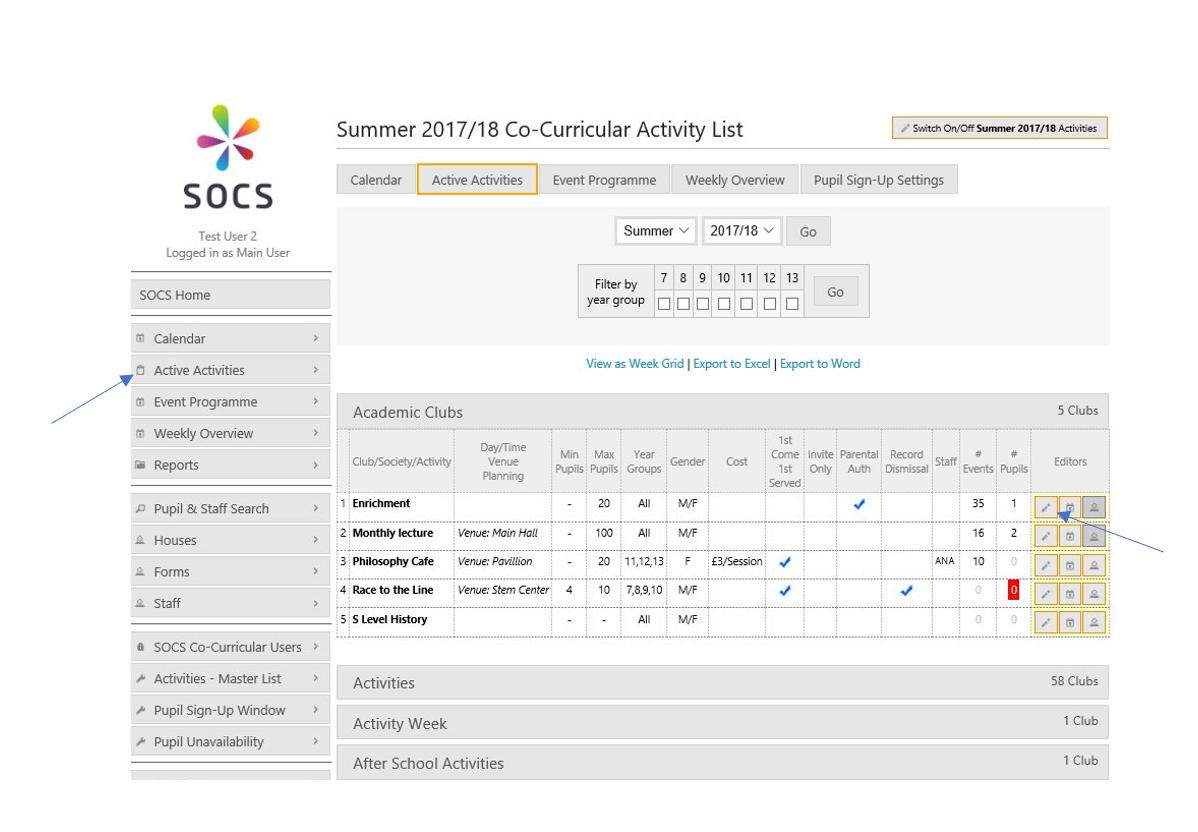Switch to the Calendar tab
This screenshot has width=1198, height=832.
(376, 180)
